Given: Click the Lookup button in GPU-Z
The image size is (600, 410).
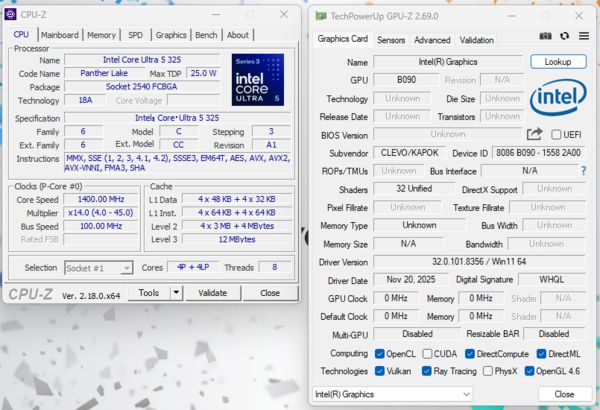Looking at the screenshot, I should click(558, 62).
